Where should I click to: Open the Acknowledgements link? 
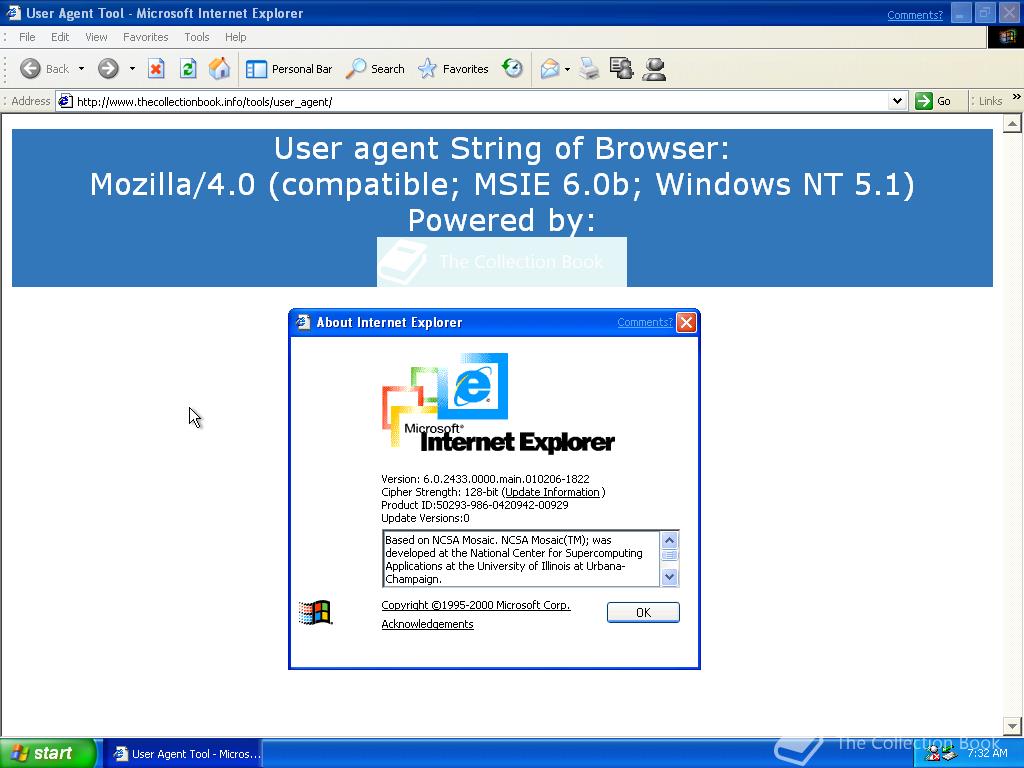tap(427, 624)
